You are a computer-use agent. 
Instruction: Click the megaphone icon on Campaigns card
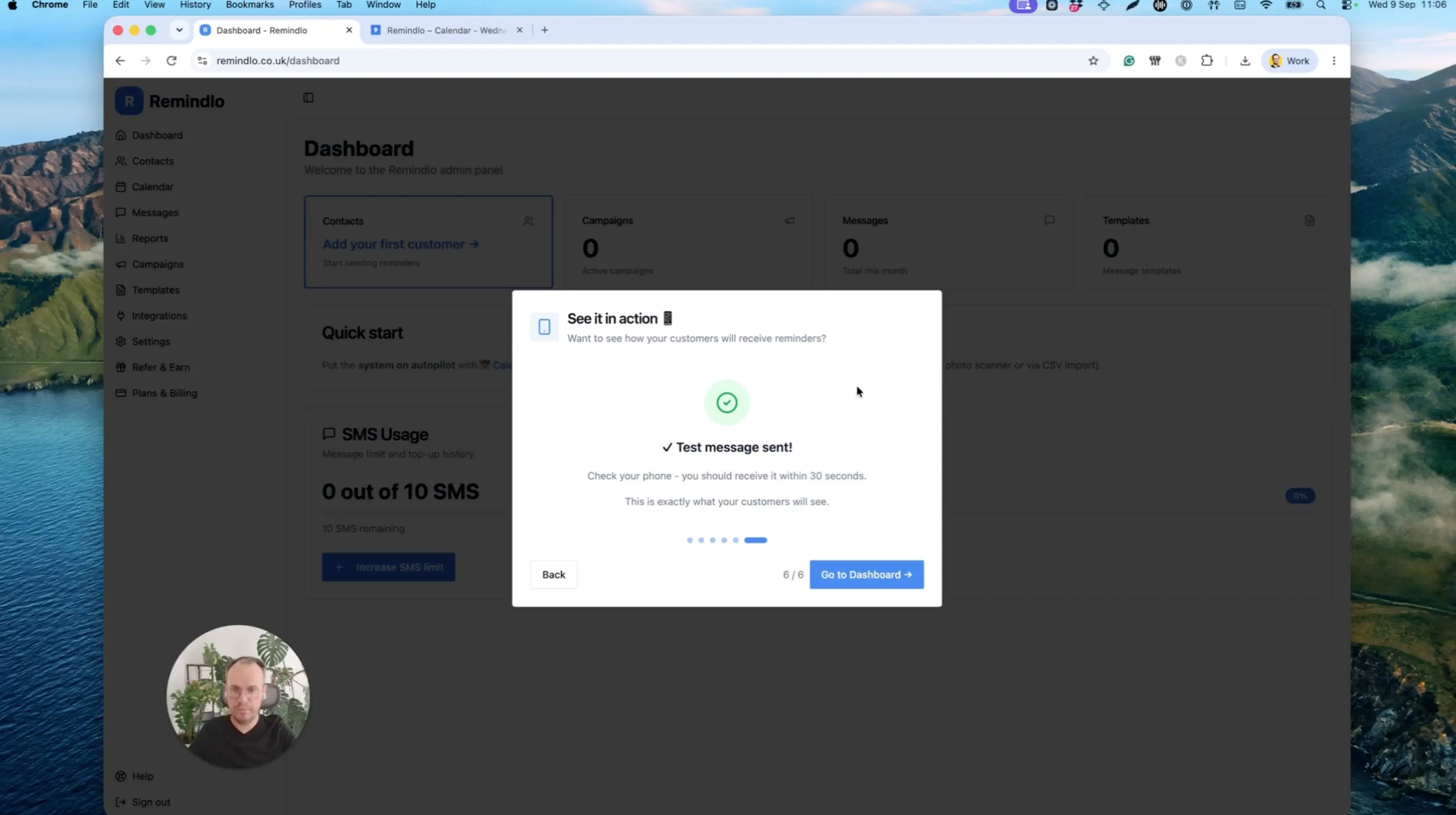[789, 220]
